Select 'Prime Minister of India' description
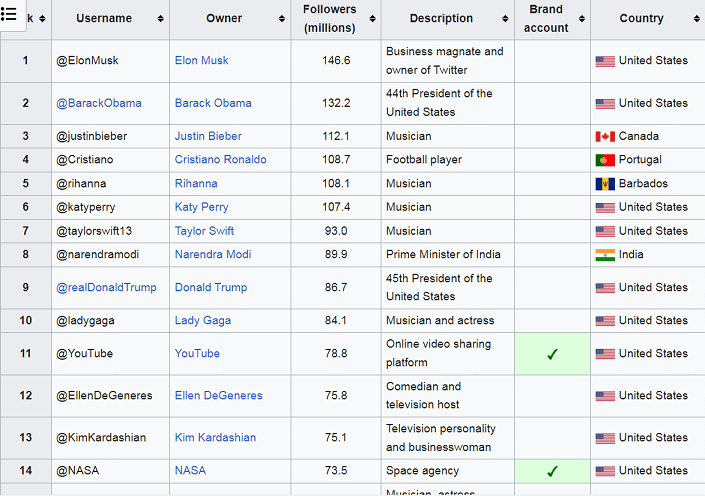The width and height of the screenshot is (705, 496). 443,254
